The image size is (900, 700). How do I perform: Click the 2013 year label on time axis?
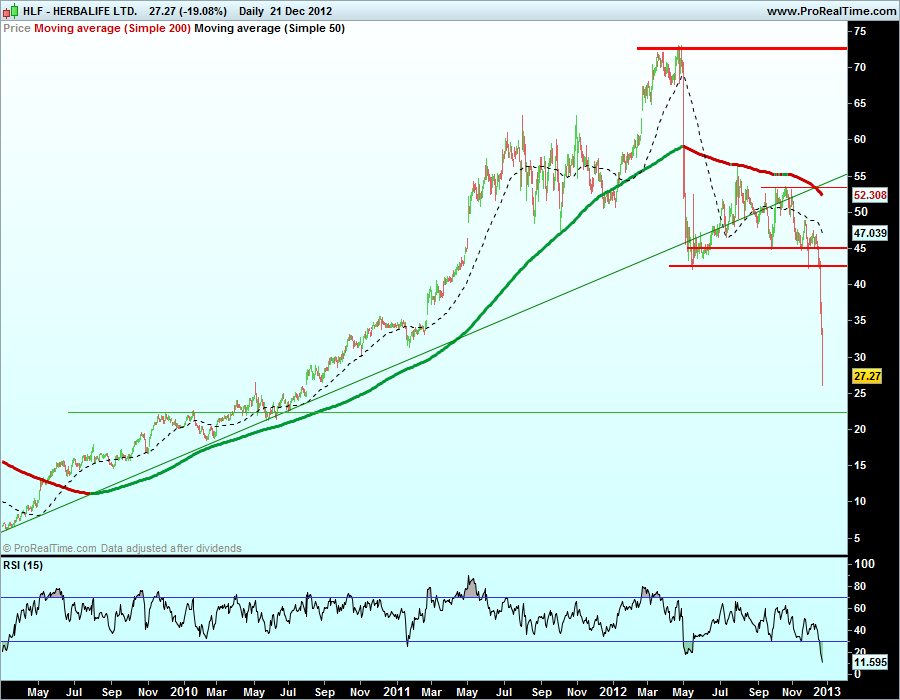coord(828,691)
